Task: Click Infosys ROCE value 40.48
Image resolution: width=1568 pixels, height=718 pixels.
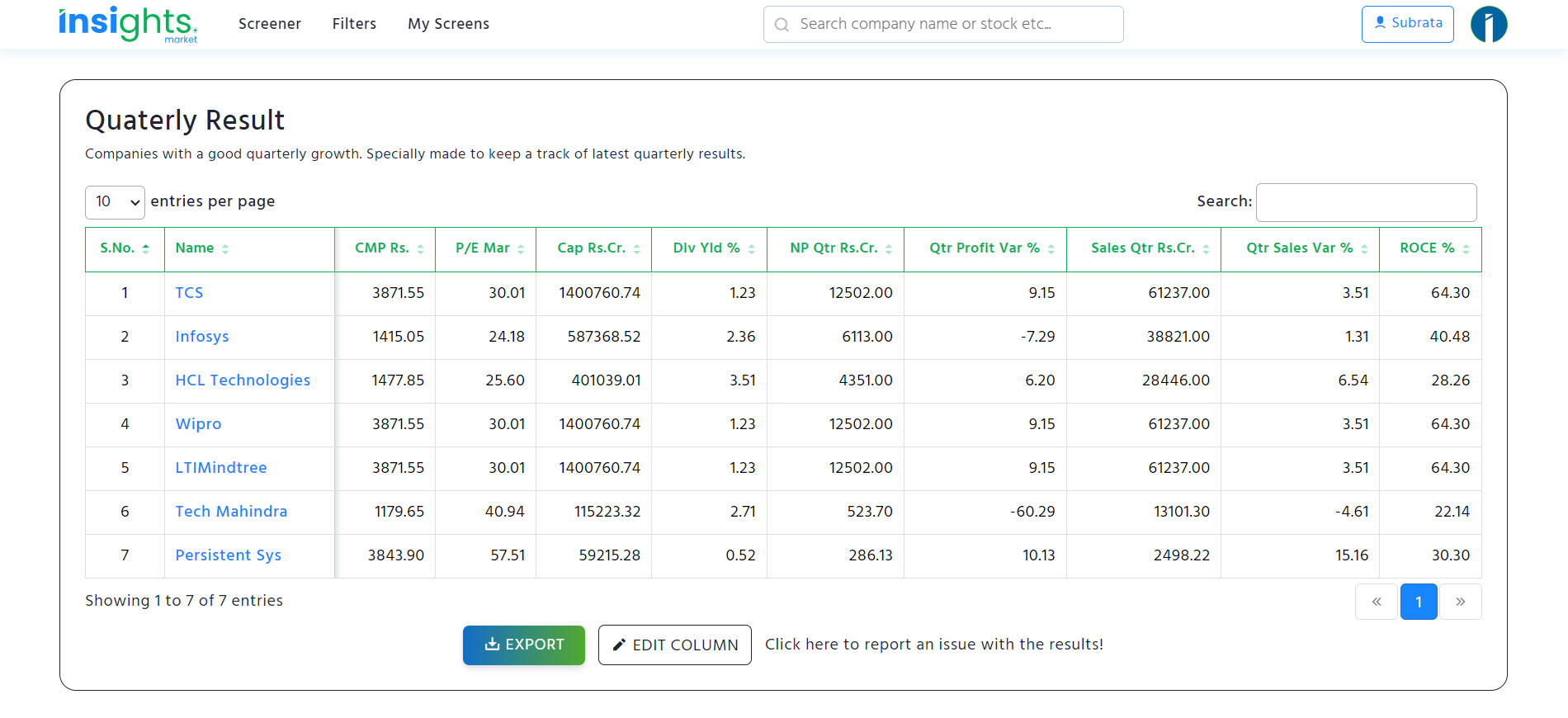Action: click(x=1450, y=337)
